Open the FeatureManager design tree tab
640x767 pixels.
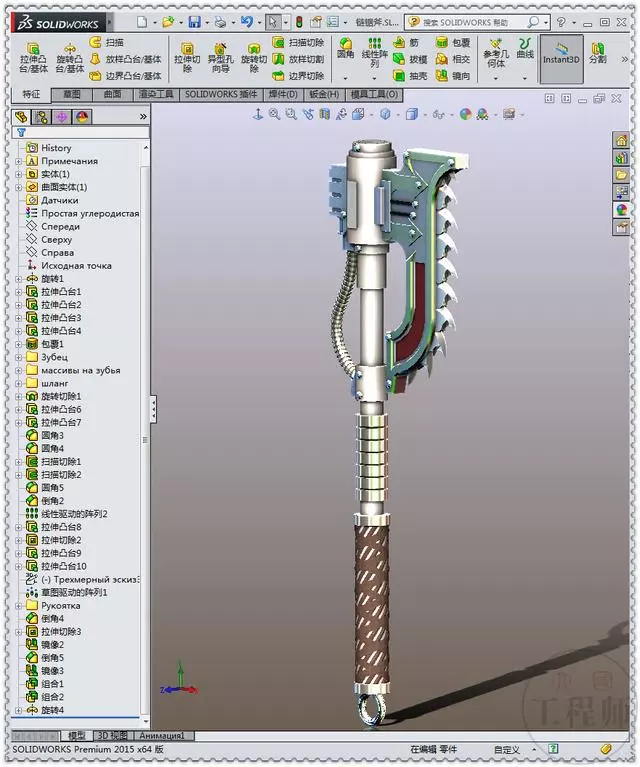[21, 117]
